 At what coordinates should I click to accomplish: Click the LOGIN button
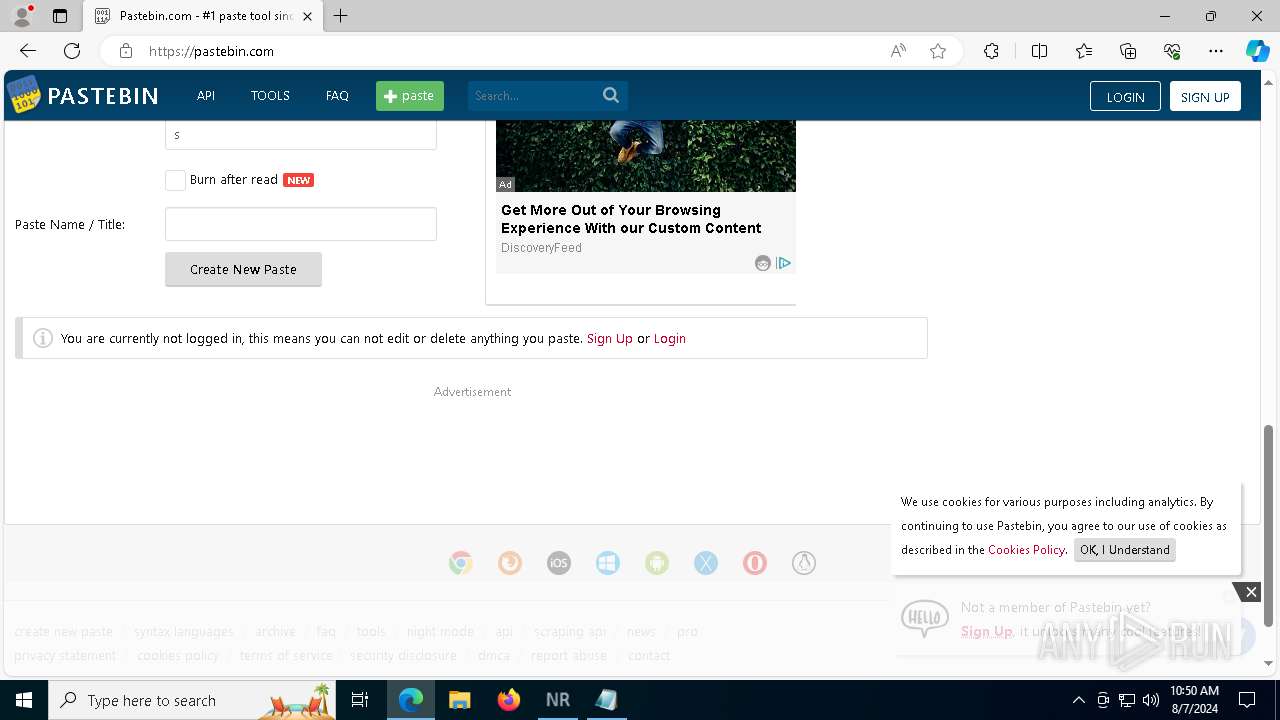[x=1125, y=97]
